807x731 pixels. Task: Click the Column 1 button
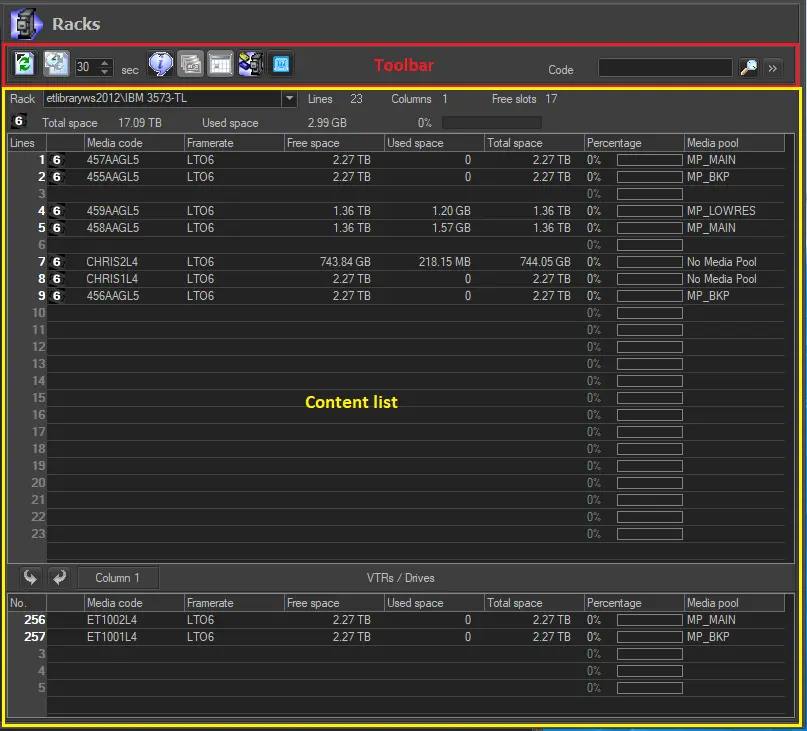click(x=117, y=578)
